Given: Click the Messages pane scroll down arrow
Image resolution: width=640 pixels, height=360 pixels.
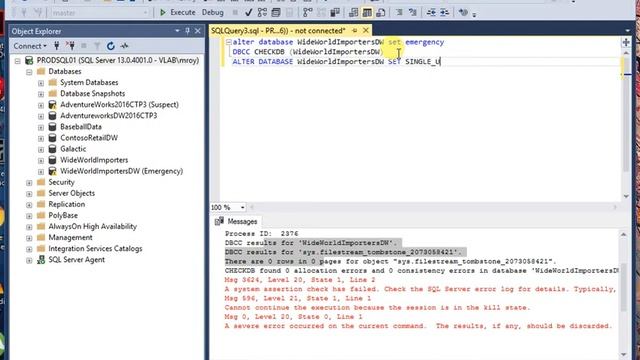Looking at the screenshot, I should (623, 354).
